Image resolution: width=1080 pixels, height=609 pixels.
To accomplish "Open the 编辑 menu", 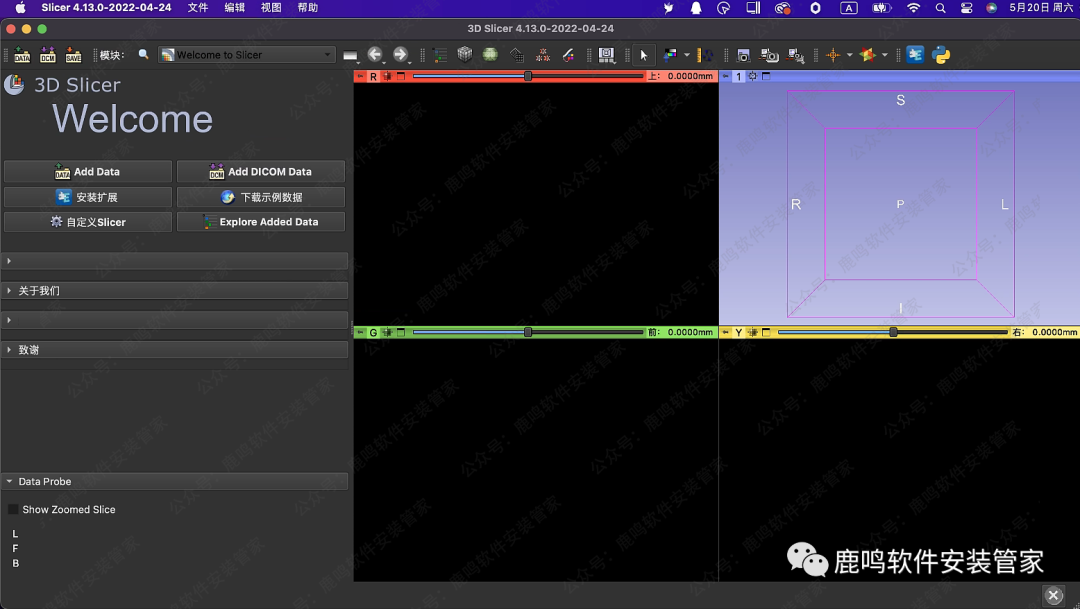I will tap(235, 8).
